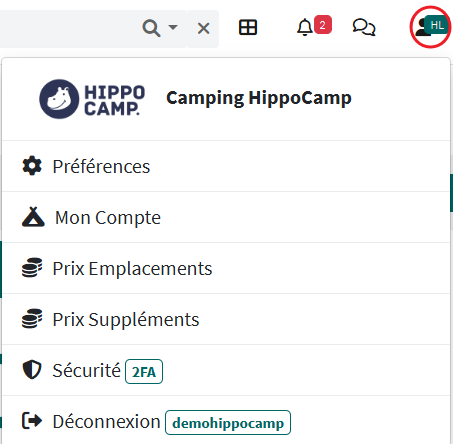
Task: Click the Préférences gear icon
Action: pyautogui.click(x=32, y=166)
